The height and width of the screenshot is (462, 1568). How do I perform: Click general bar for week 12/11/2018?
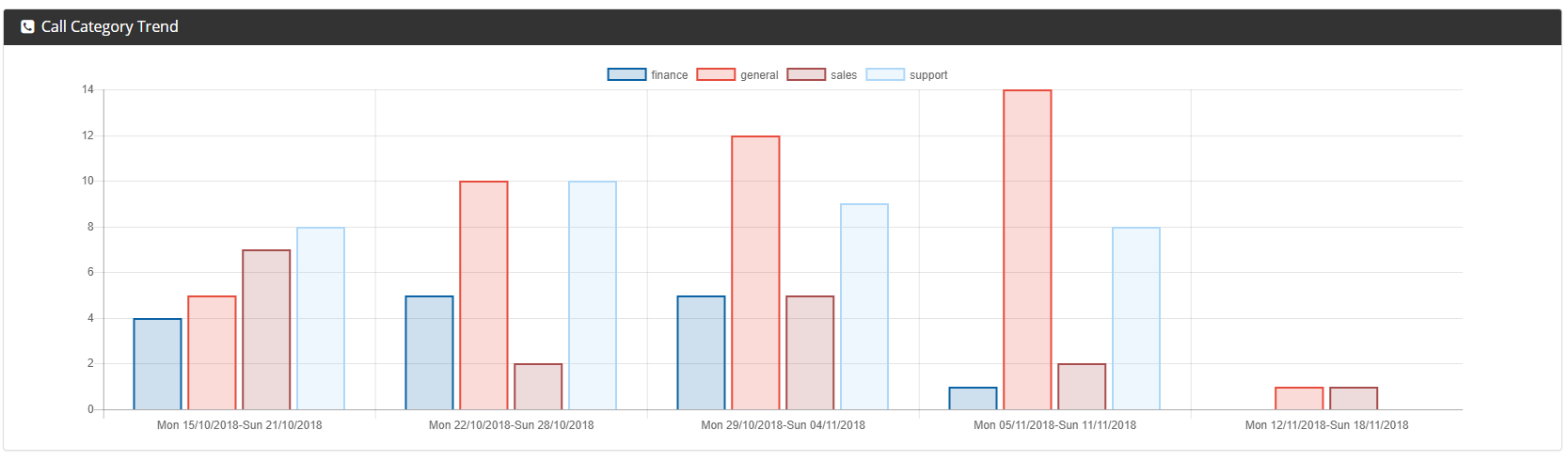[1299, 398]
